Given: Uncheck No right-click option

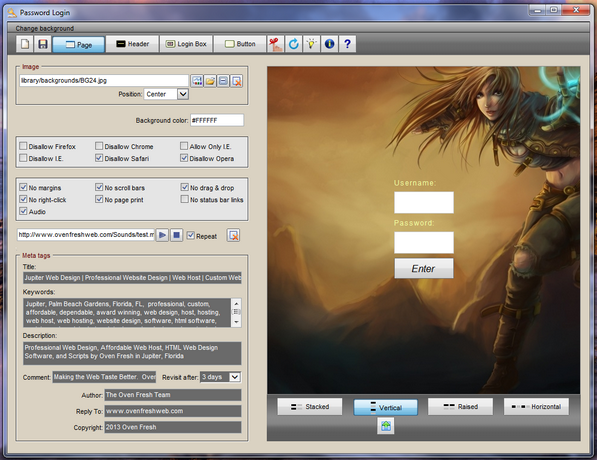Looking at the screenshot, I should point(23,199).
